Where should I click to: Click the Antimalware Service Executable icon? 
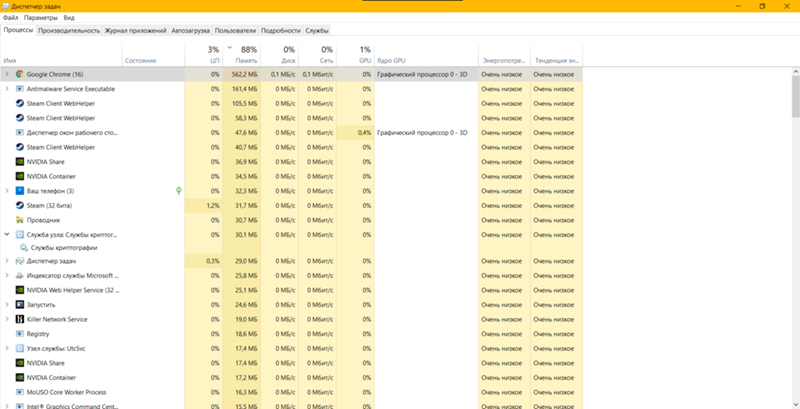(19, 89)
